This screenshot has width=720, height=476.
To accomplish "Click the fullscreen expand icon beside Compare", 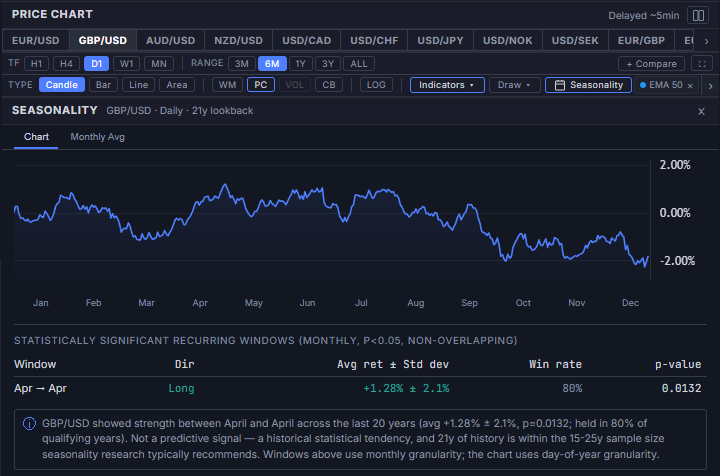I will pyautogui.click(x=702, y=64).
